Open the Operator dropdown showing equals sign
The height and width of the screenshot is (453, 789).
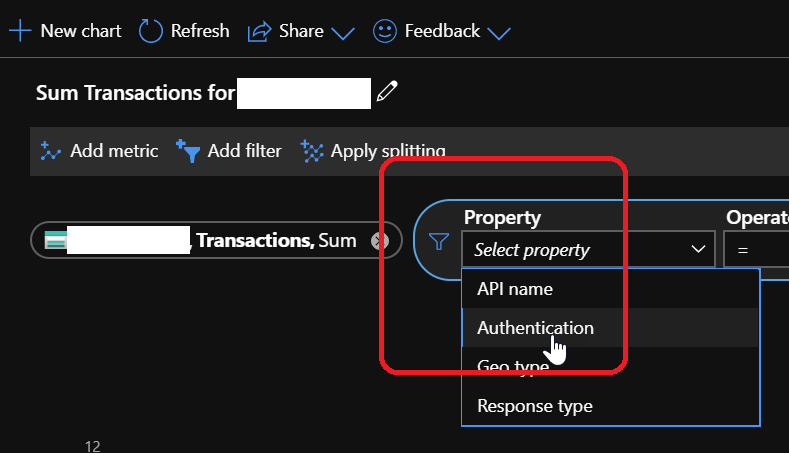(756, 250)
